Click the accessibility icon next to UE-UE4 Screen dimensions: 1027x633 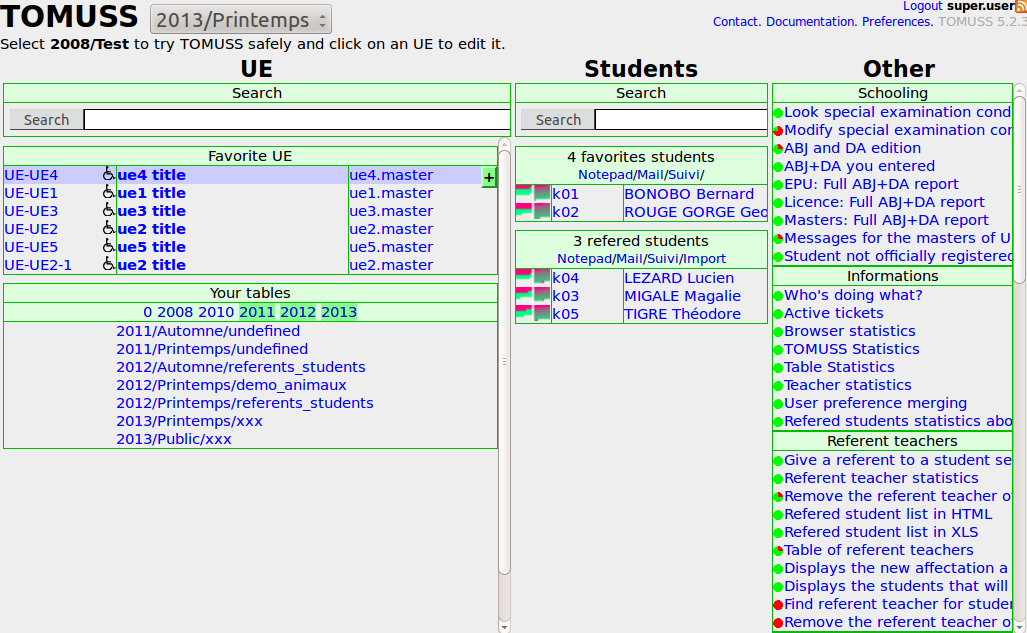click(x=110, y=174)
